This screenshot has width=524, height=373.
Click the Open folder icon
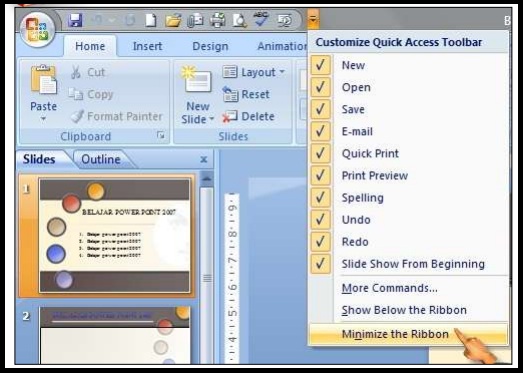tap(173, 21)
